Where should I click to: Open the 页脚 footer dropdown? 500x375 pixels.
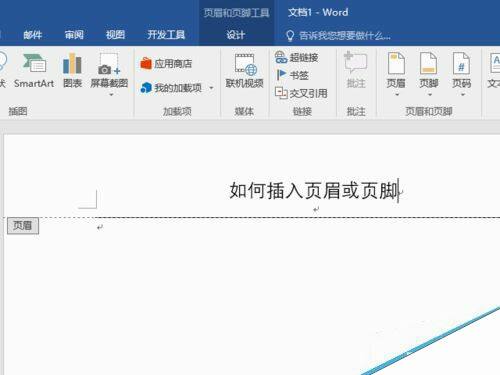(430, 95)
